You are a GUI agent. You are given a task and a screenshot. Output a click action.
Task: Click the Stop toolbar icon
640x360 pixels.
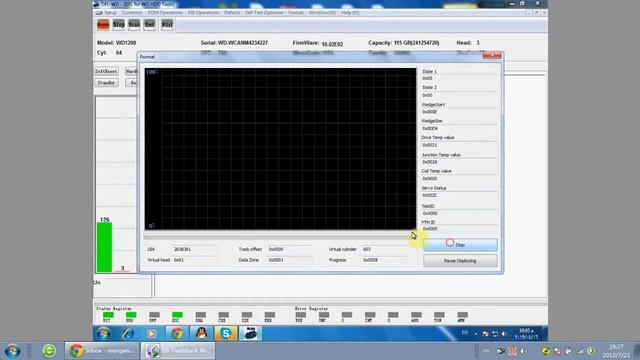tap(119, 25)
